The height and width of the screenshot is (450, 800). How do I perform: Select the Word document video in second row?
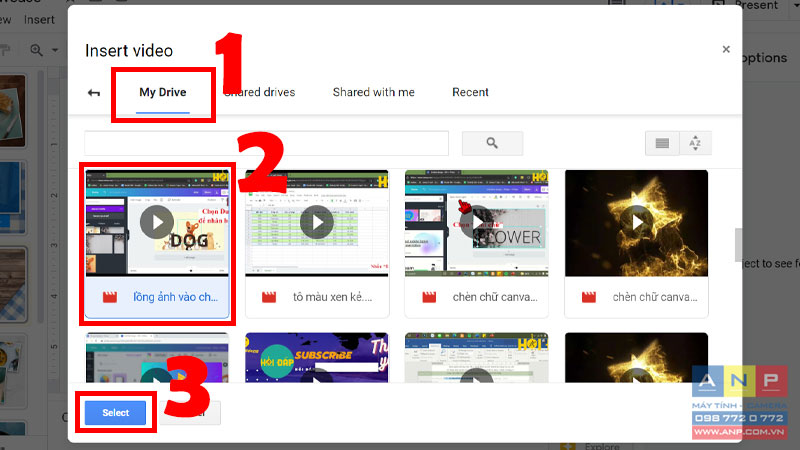click(477, 358)
